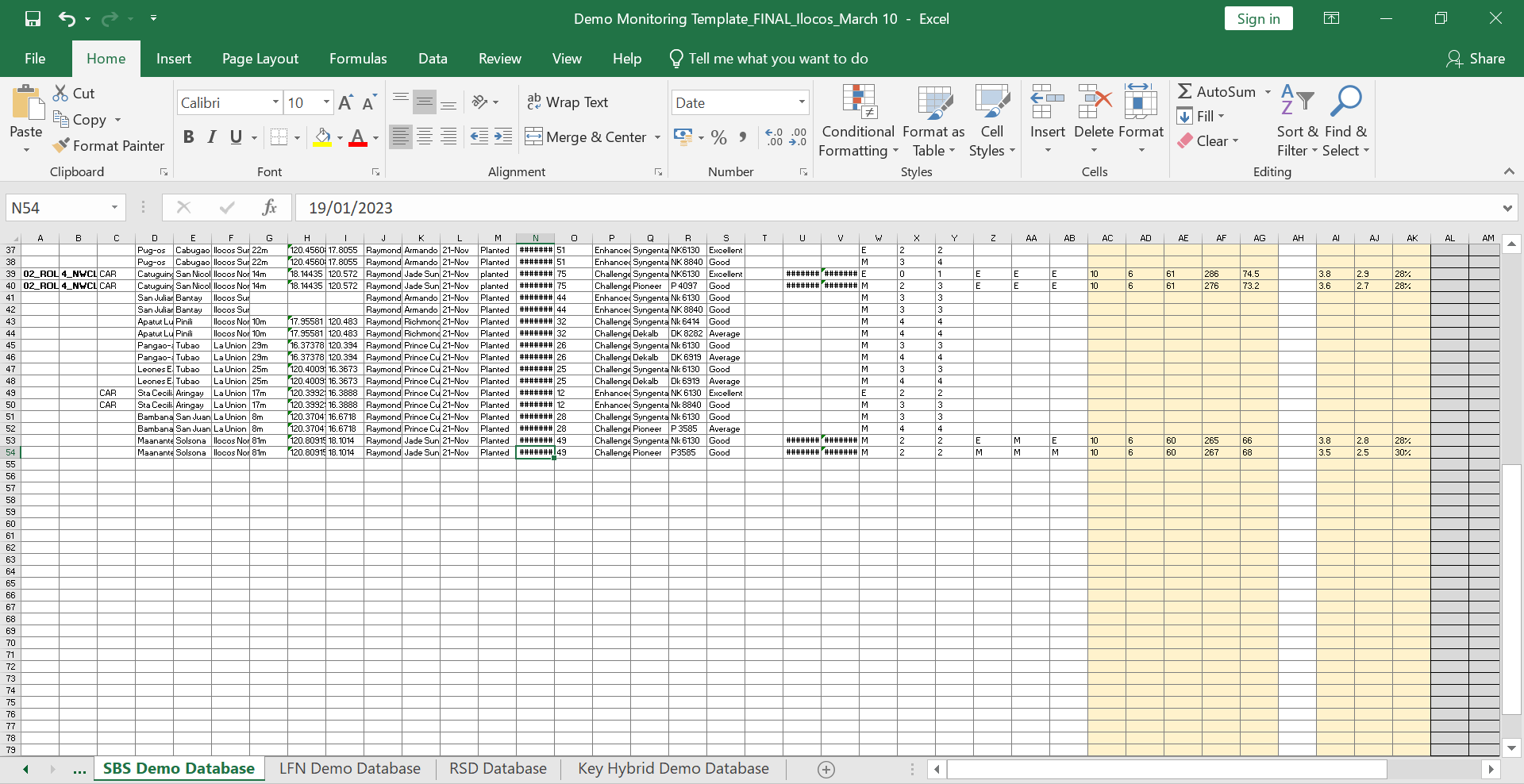This screenshot has width=1524, height=784.
Task: Apply comma style
Action: [742, 136]
